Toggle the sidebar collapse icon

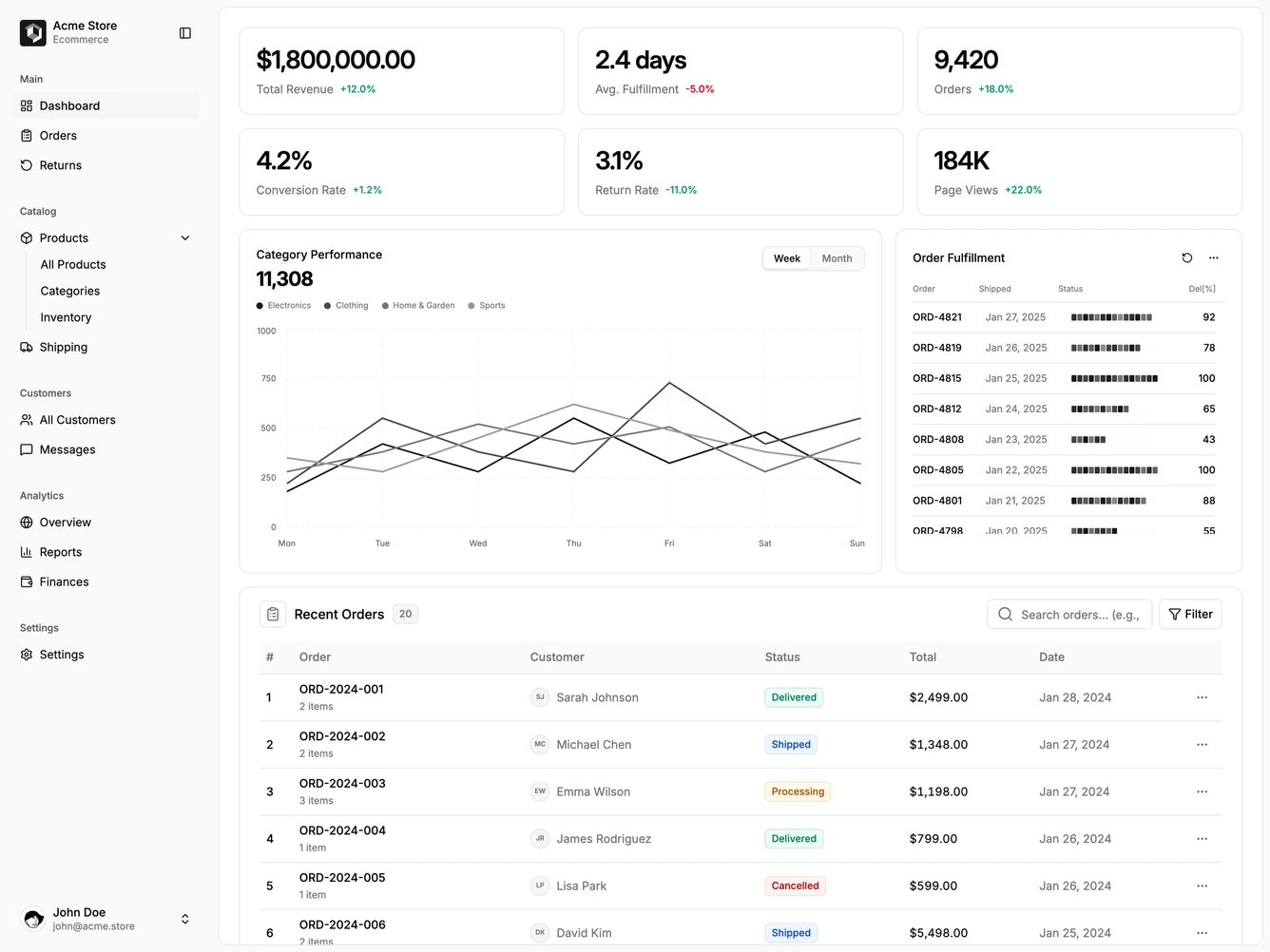[x=185, y=33]
